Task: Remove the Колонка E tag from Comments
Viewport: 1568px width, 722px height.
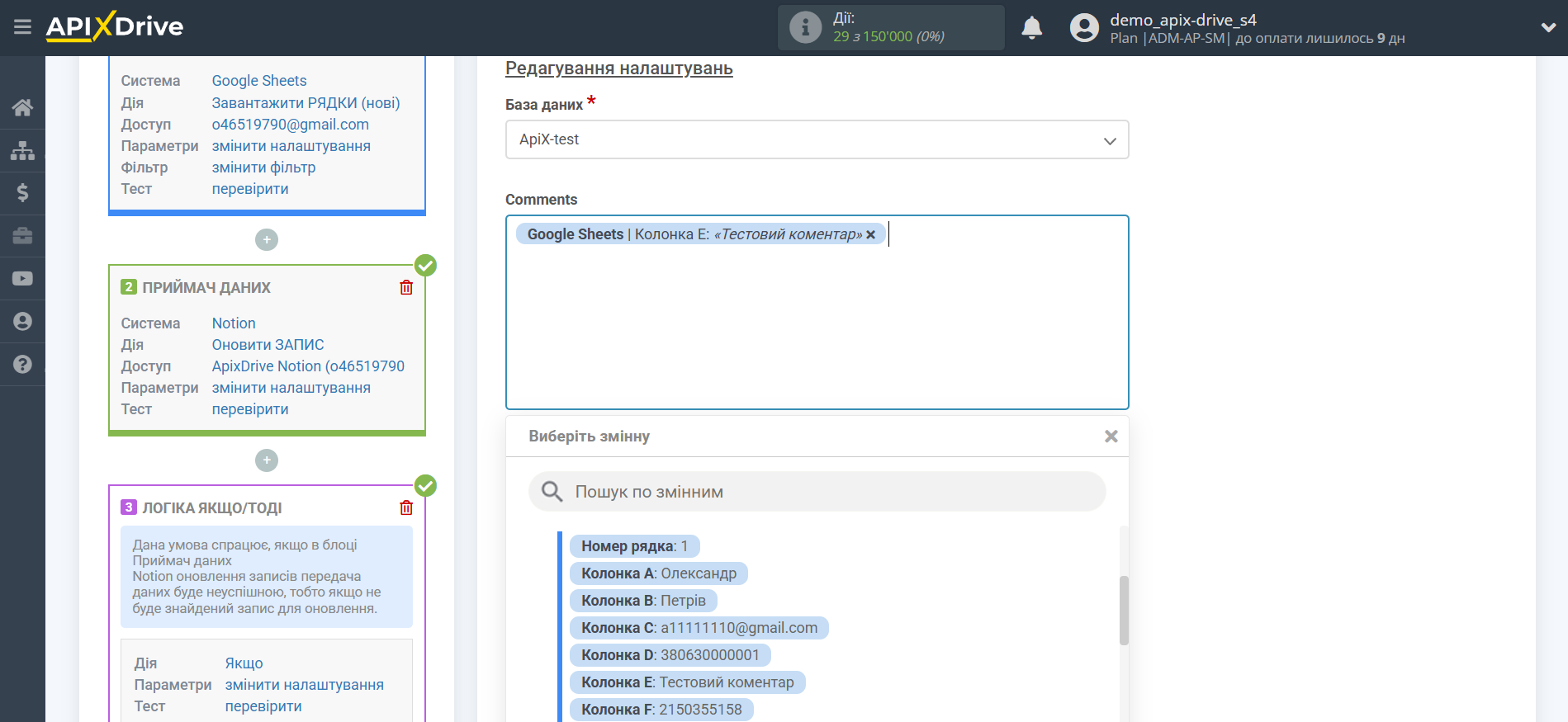Action: pyautogui.click(x=870, y=235)
